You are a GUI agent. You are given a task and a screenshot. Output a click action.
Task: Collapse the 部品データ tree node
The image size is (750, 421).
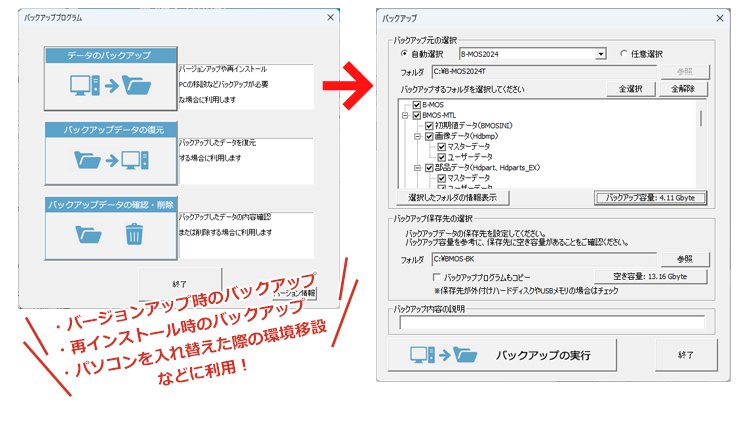(417, 168)
